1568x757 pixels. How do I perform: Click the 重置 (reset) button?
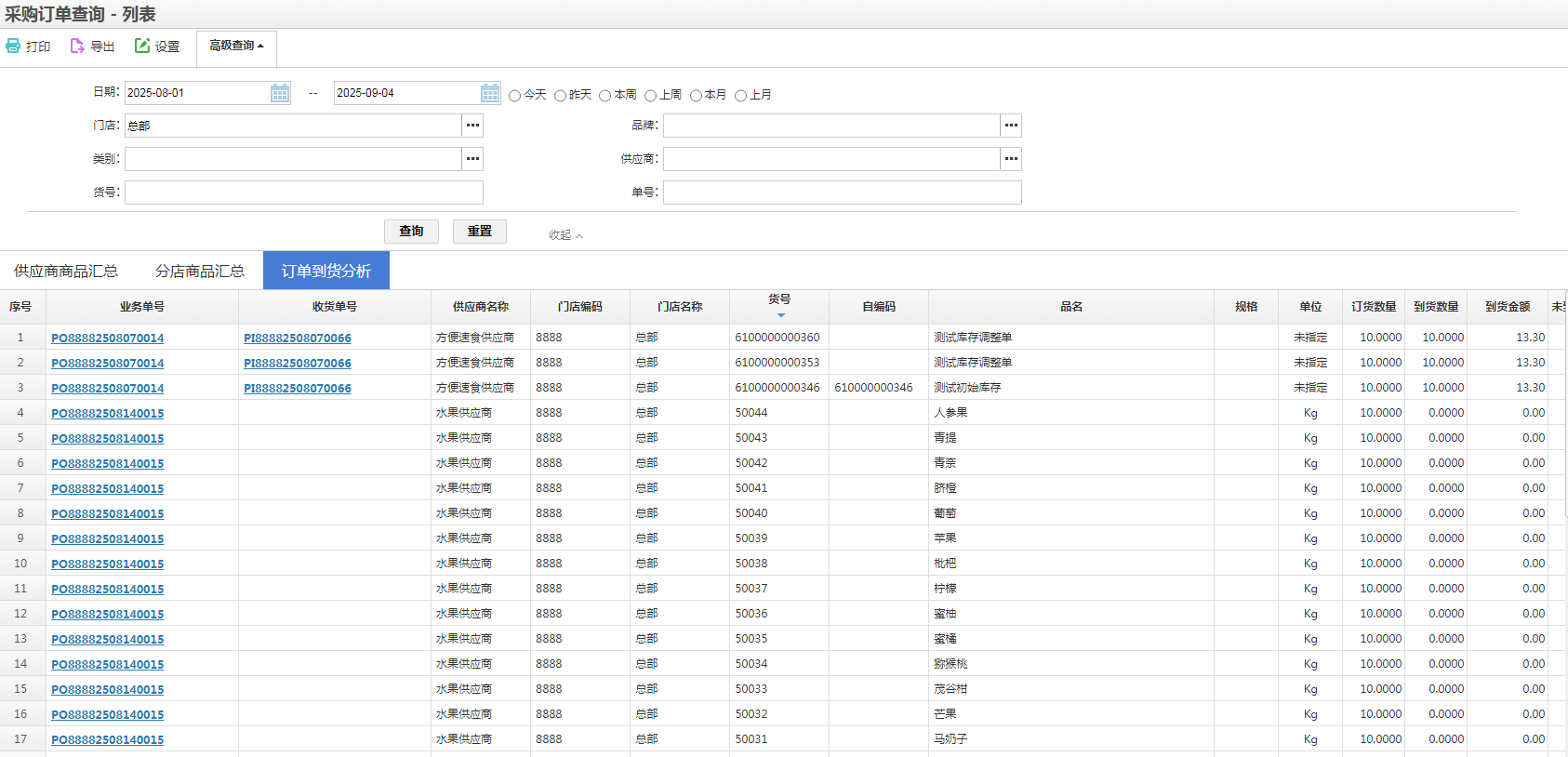(479, 231)
